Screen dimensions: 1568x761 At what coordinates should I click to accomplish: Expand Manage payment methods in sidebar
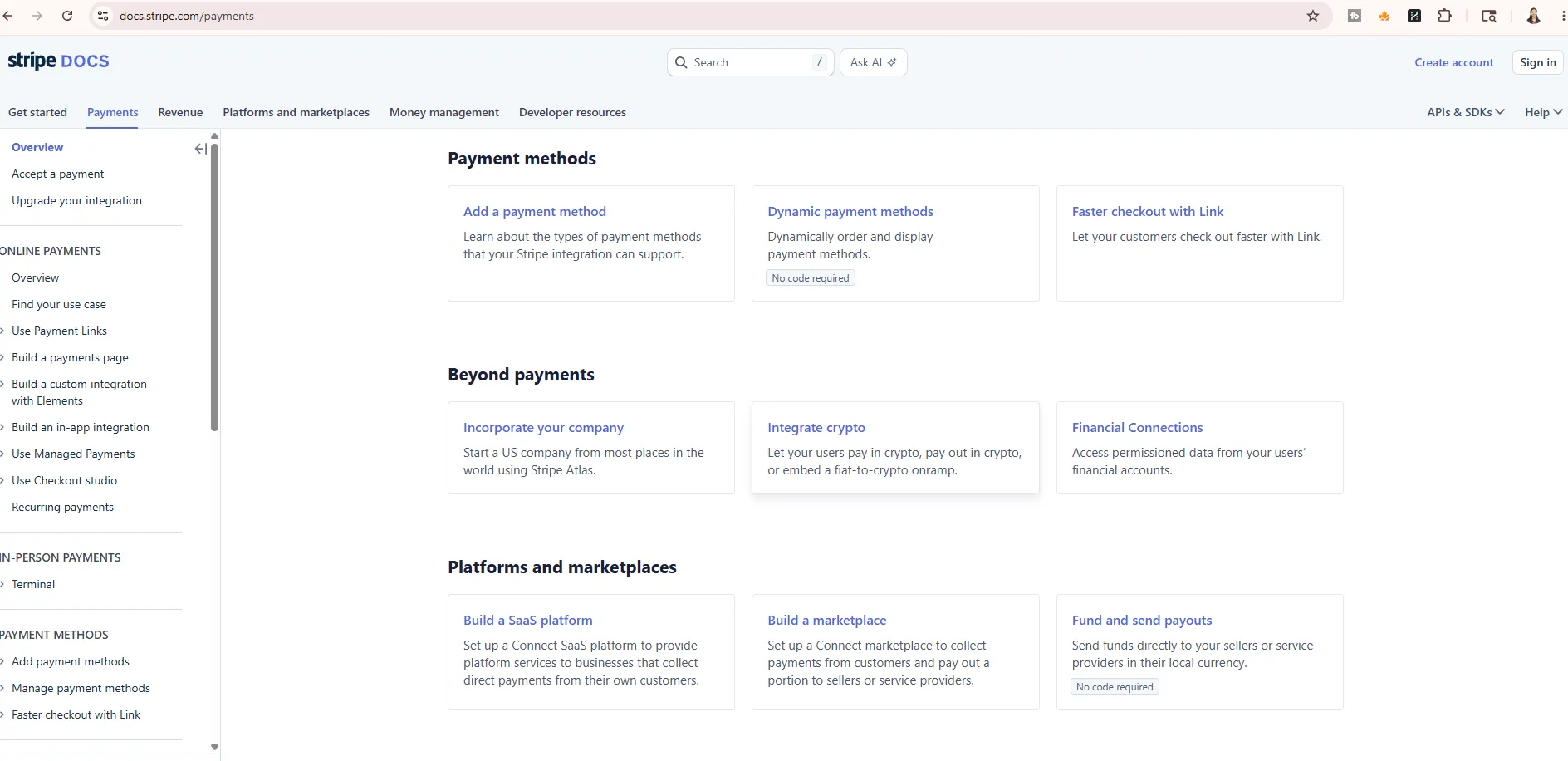[x=81, y=688]
